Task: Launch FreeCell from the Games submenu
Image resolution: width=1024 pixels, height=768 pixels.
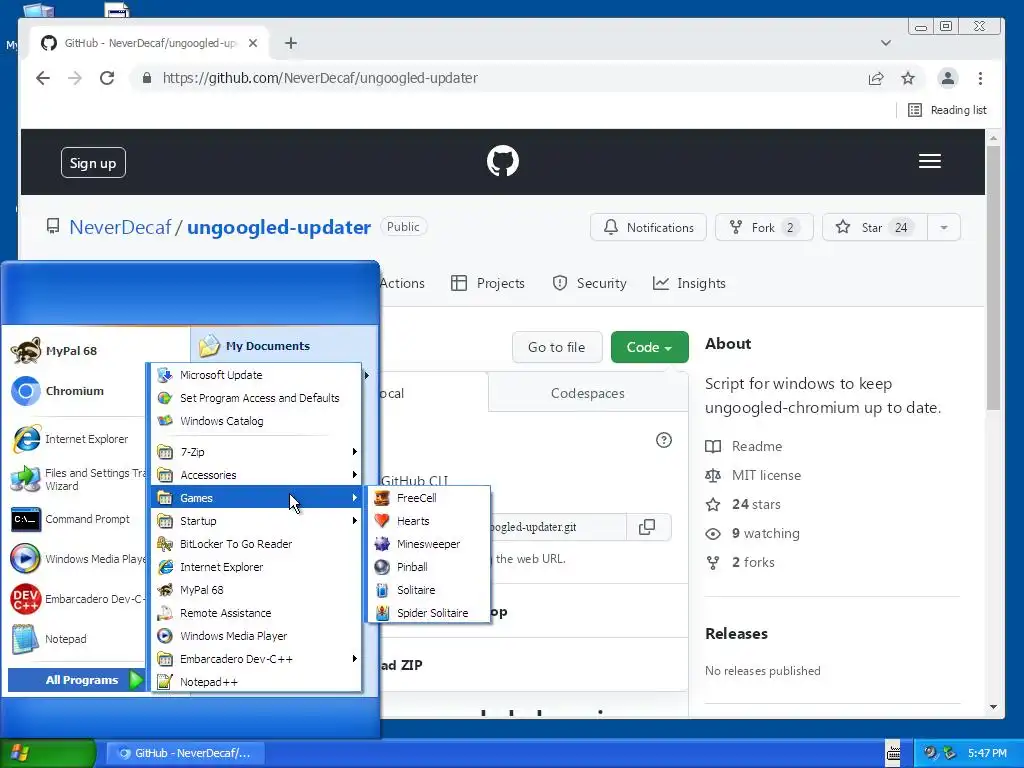Action: [428, 498]
